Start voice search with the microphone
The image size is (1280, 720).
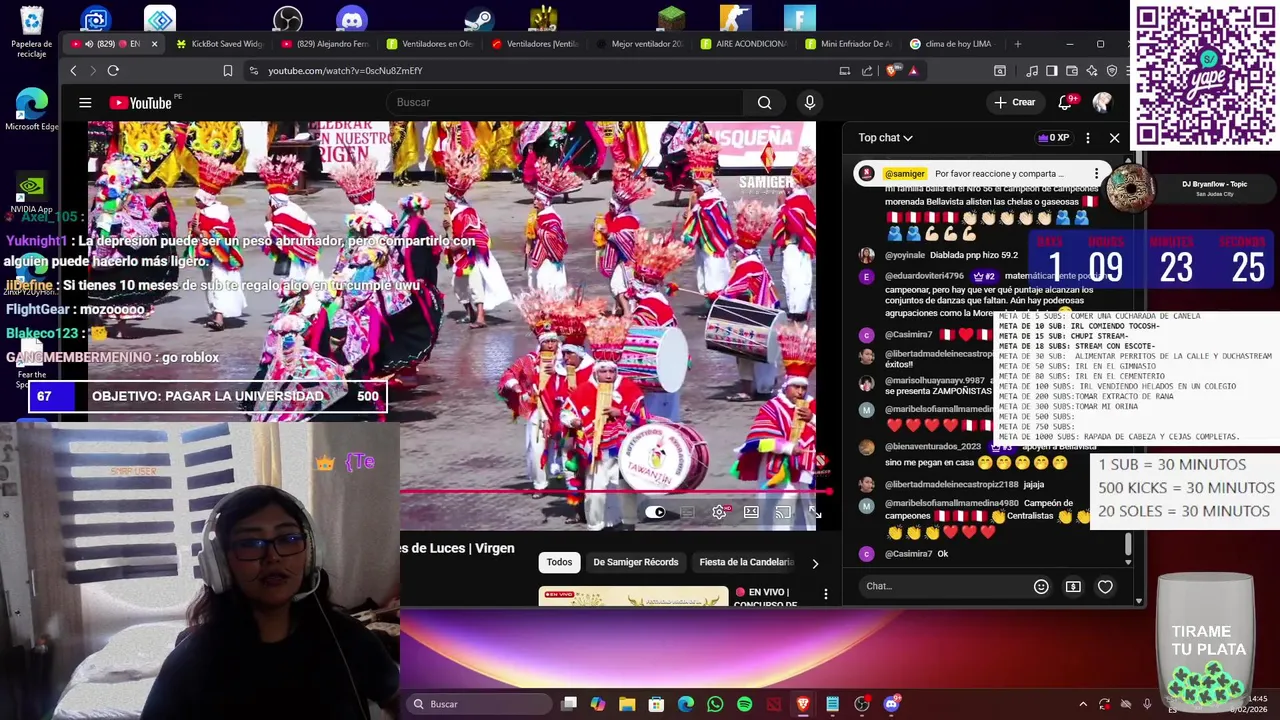pyautogui.click(x=810, y=102)
